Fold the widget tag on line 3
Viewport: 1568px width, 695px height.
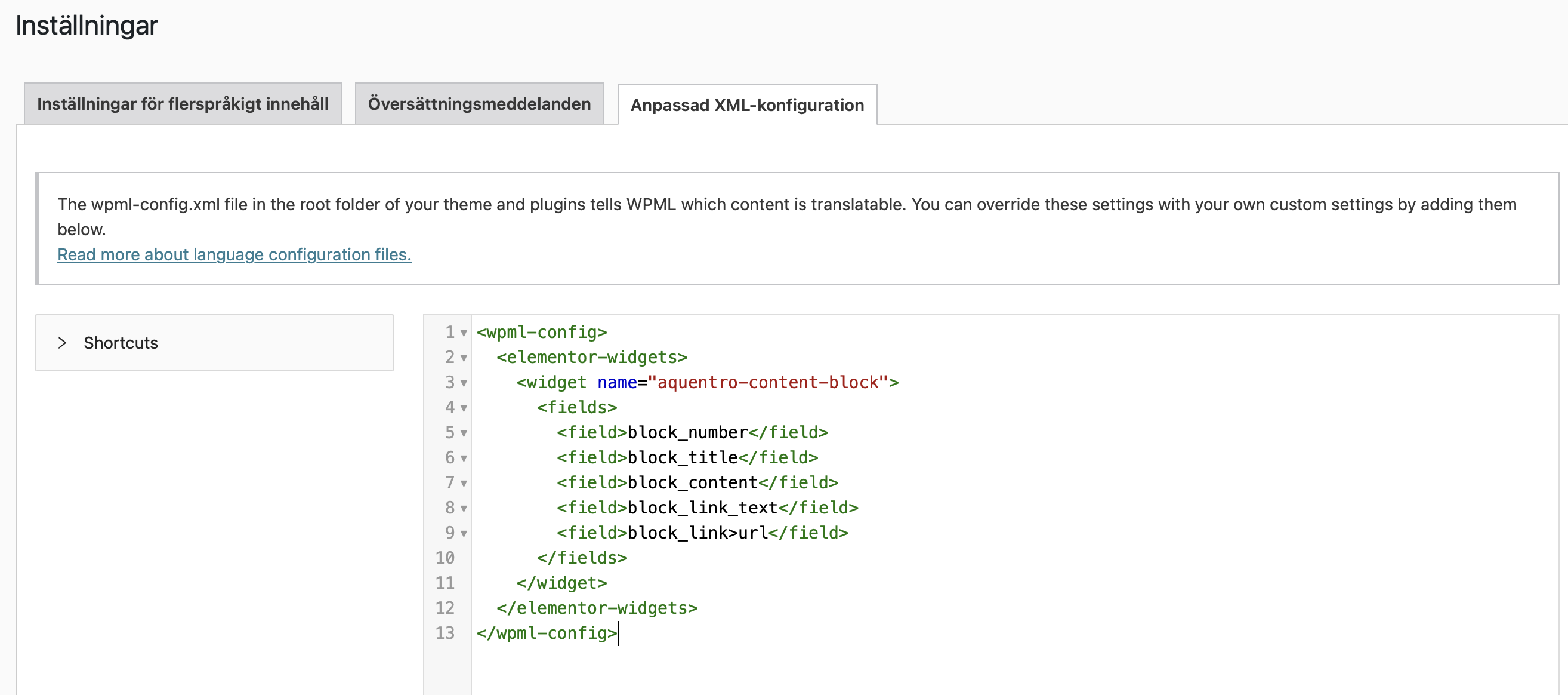pyautogui.click(x=464, y=383)
